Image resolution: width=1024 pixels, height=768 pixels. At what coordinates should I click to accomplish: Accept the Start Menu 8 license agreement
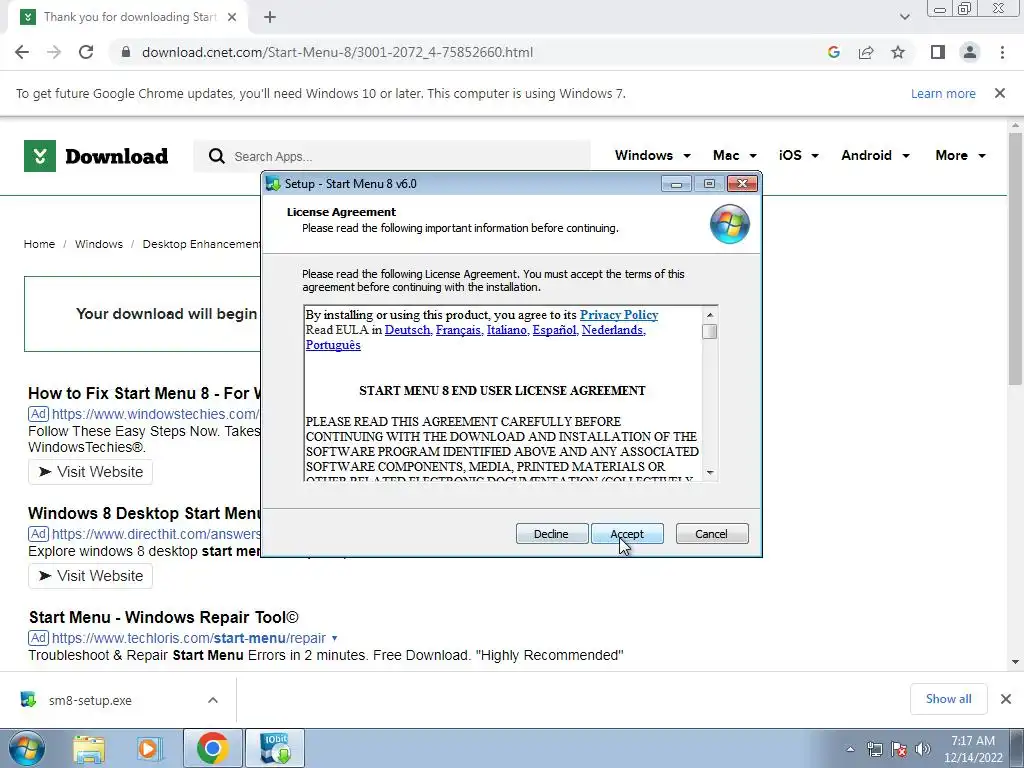(x=627, y=534)
